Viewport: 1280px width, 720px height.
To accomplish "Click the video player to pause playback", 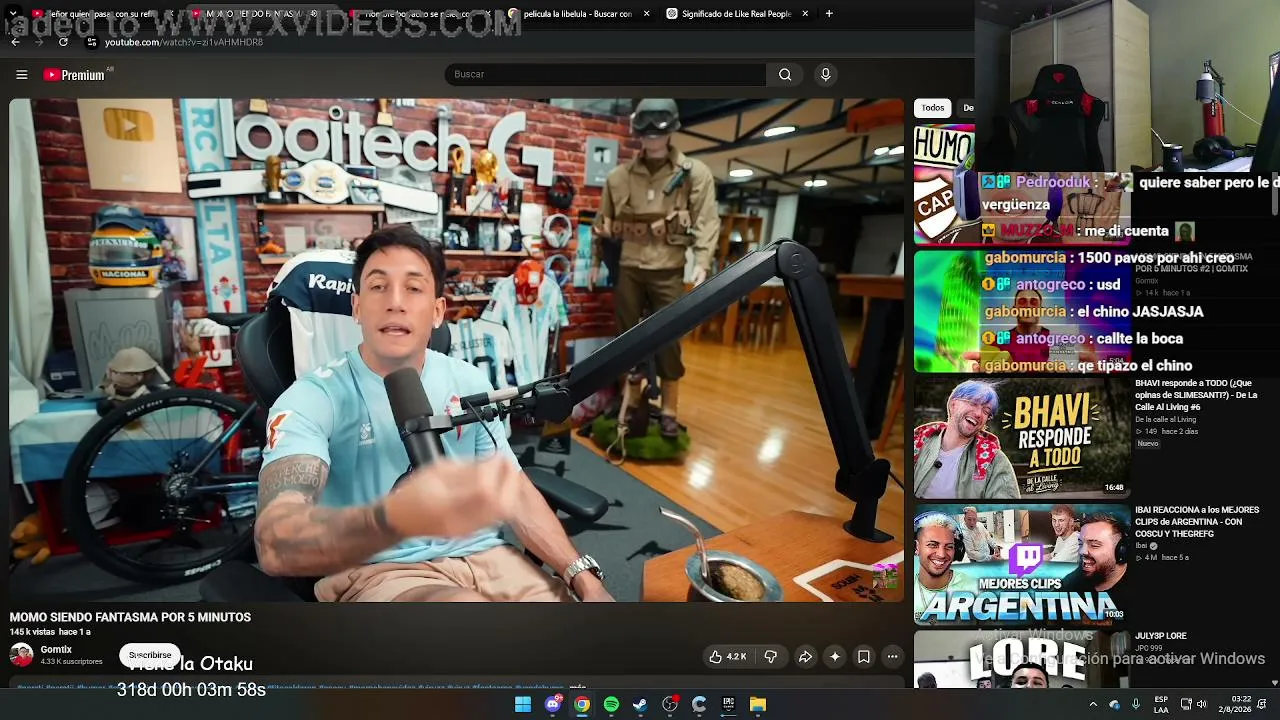I will pos(457,350).
